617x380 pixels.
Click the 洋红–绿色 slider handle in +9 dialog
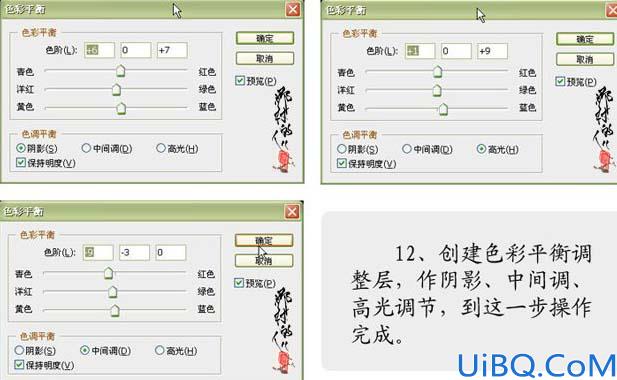tap(437, 90)
